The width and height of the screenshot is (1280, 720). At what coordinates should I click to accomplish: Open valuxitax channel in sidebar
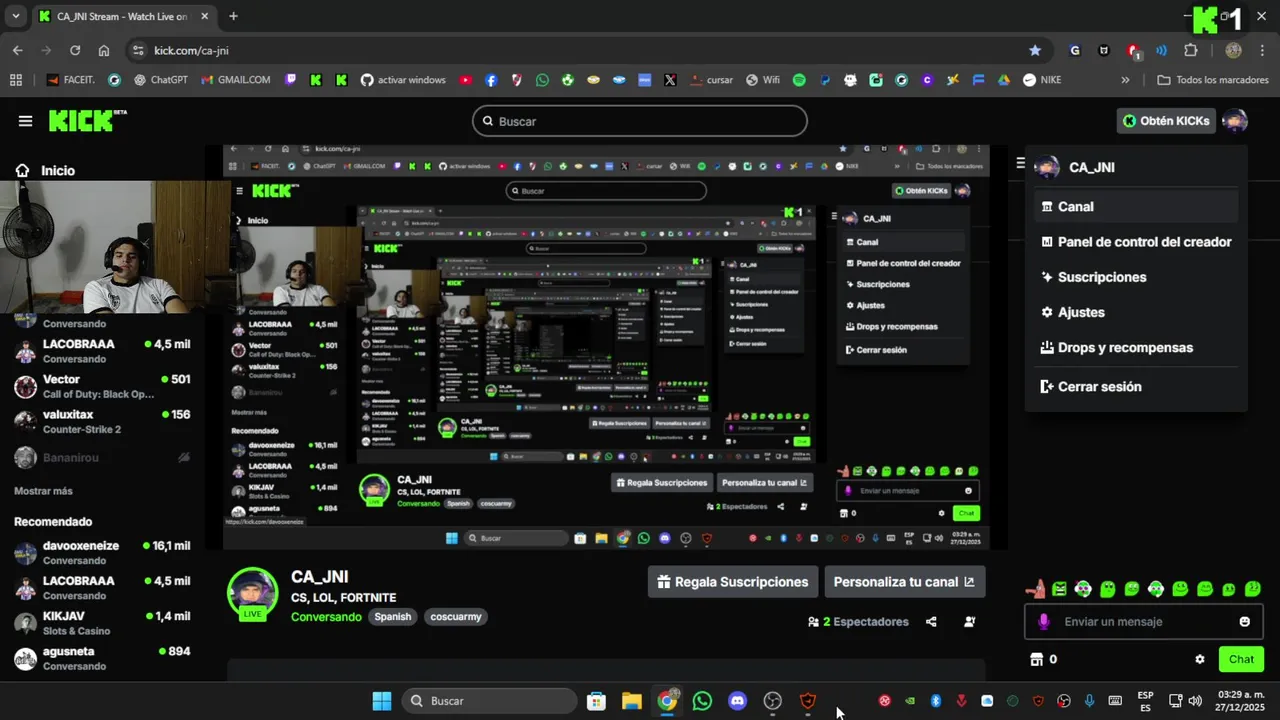102,421
